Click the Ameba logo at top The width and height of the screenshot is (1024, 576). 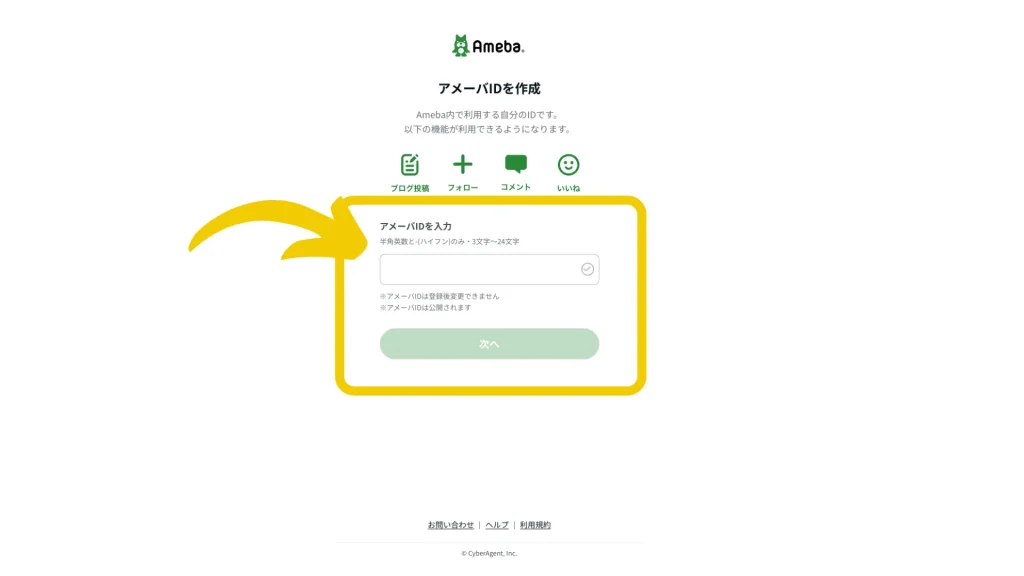click(488, 46)
